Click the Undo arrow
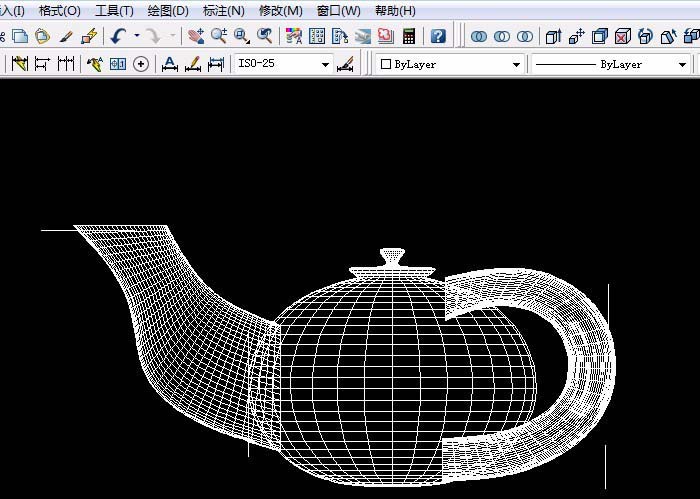This screenshot has width=700, height=499. point(119,36)
